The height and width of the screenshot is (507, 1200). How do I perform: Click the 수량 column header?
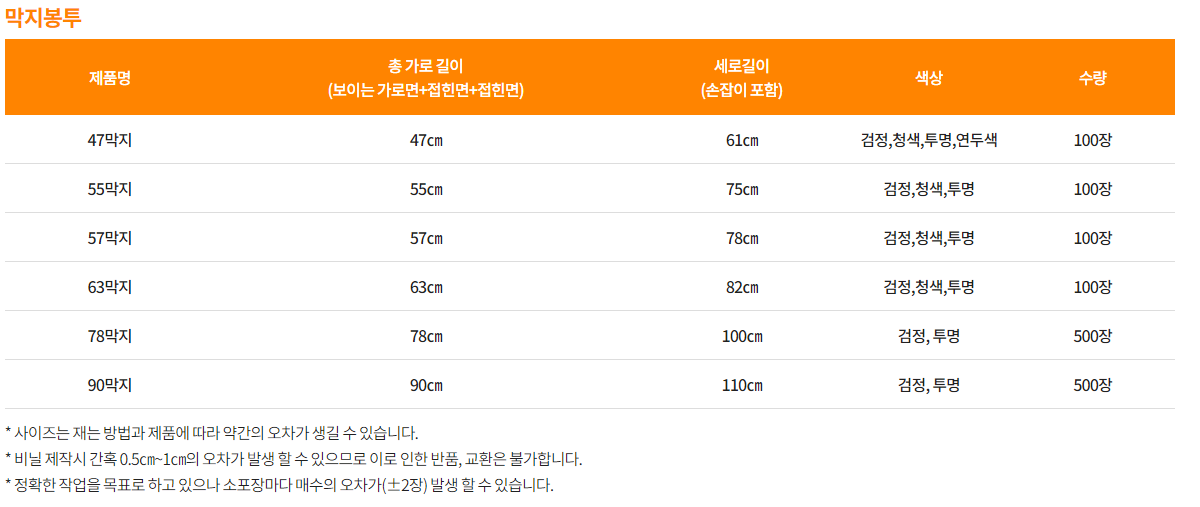point(1092,78)
